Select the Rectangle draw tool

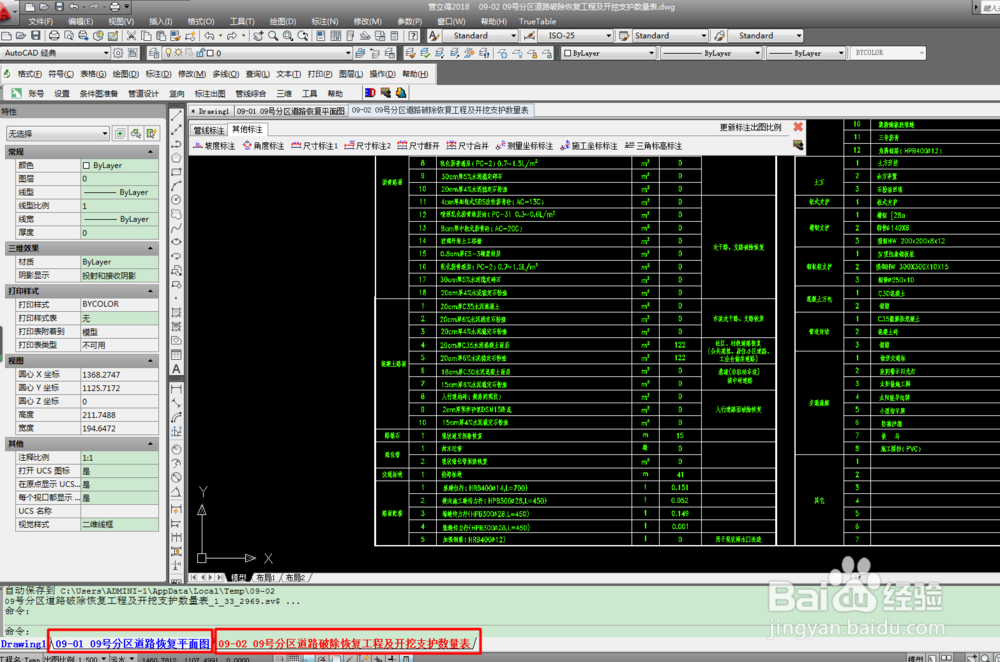[177, 172]
